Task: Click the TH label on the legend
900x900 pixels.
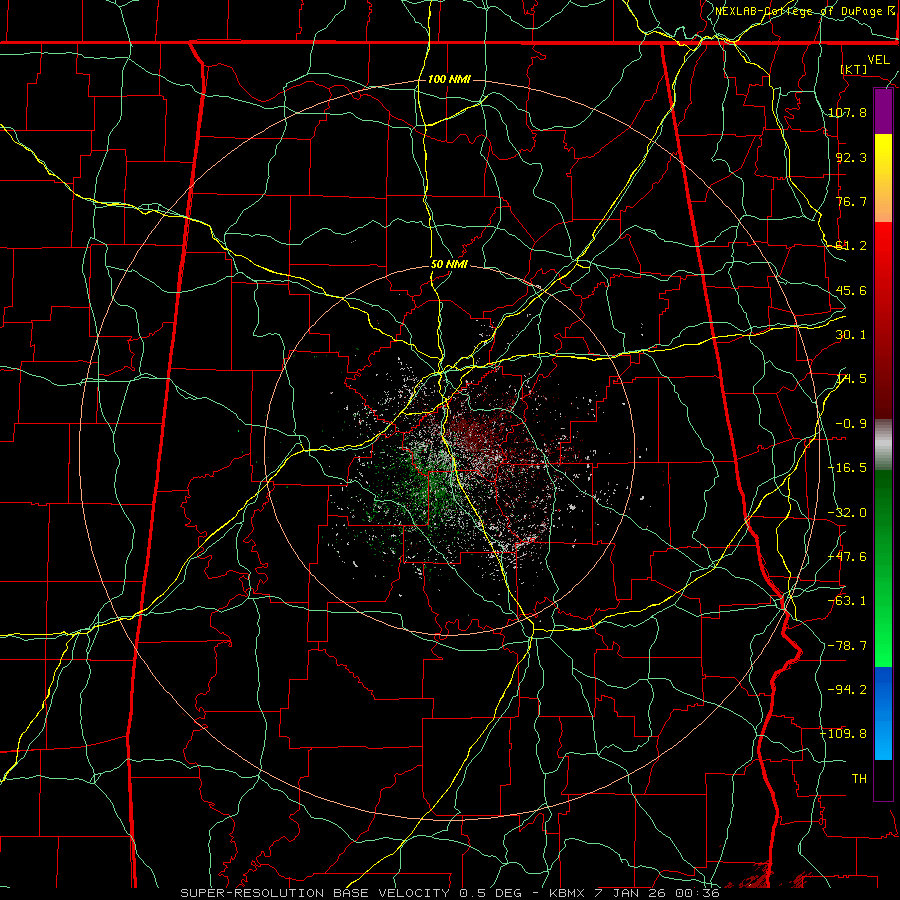Action: pyautogui.click(x=859, y=778)
